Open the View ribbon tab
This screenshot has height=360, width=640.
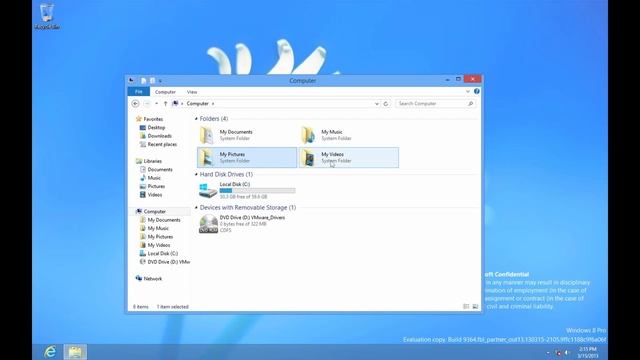click(x=192, y=92)
